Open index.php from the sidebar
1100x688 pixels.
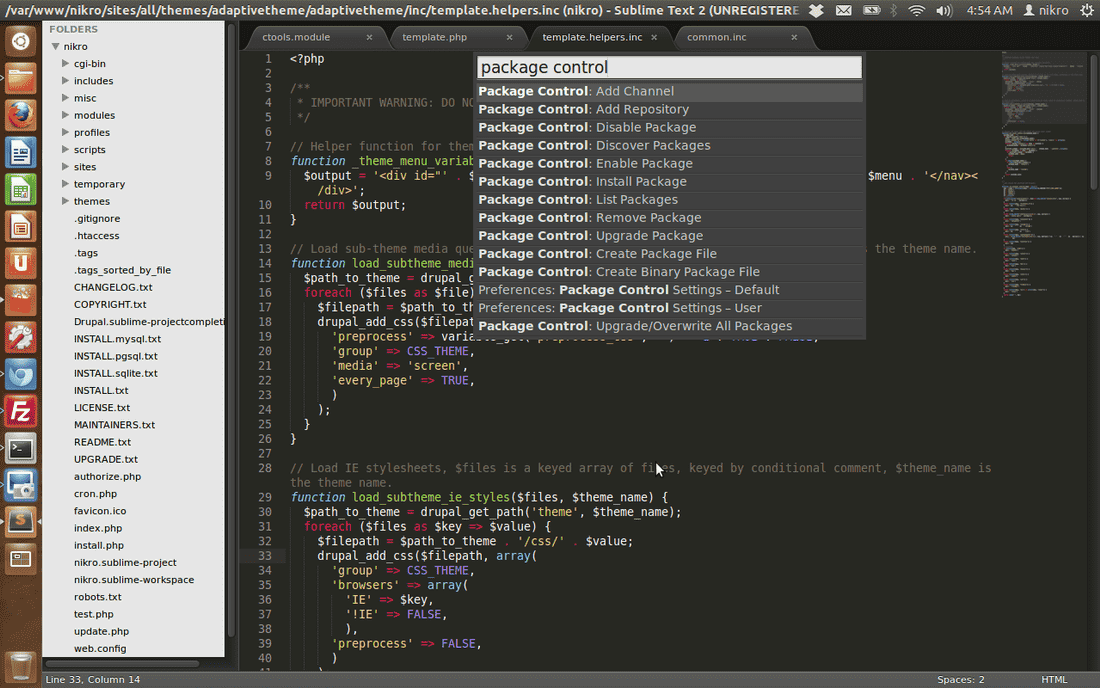(98, 528)
